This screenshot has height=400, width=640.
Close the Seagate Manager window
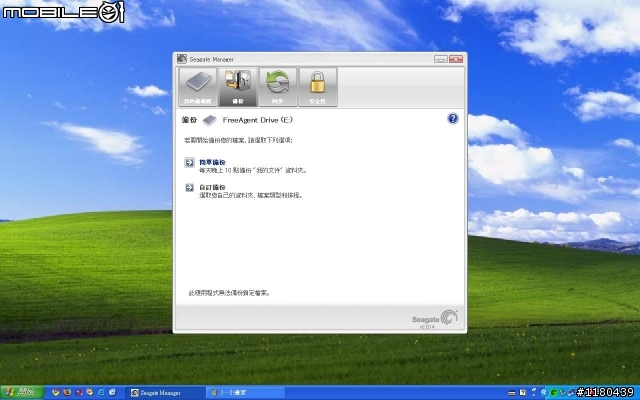[x=456, y=59]
